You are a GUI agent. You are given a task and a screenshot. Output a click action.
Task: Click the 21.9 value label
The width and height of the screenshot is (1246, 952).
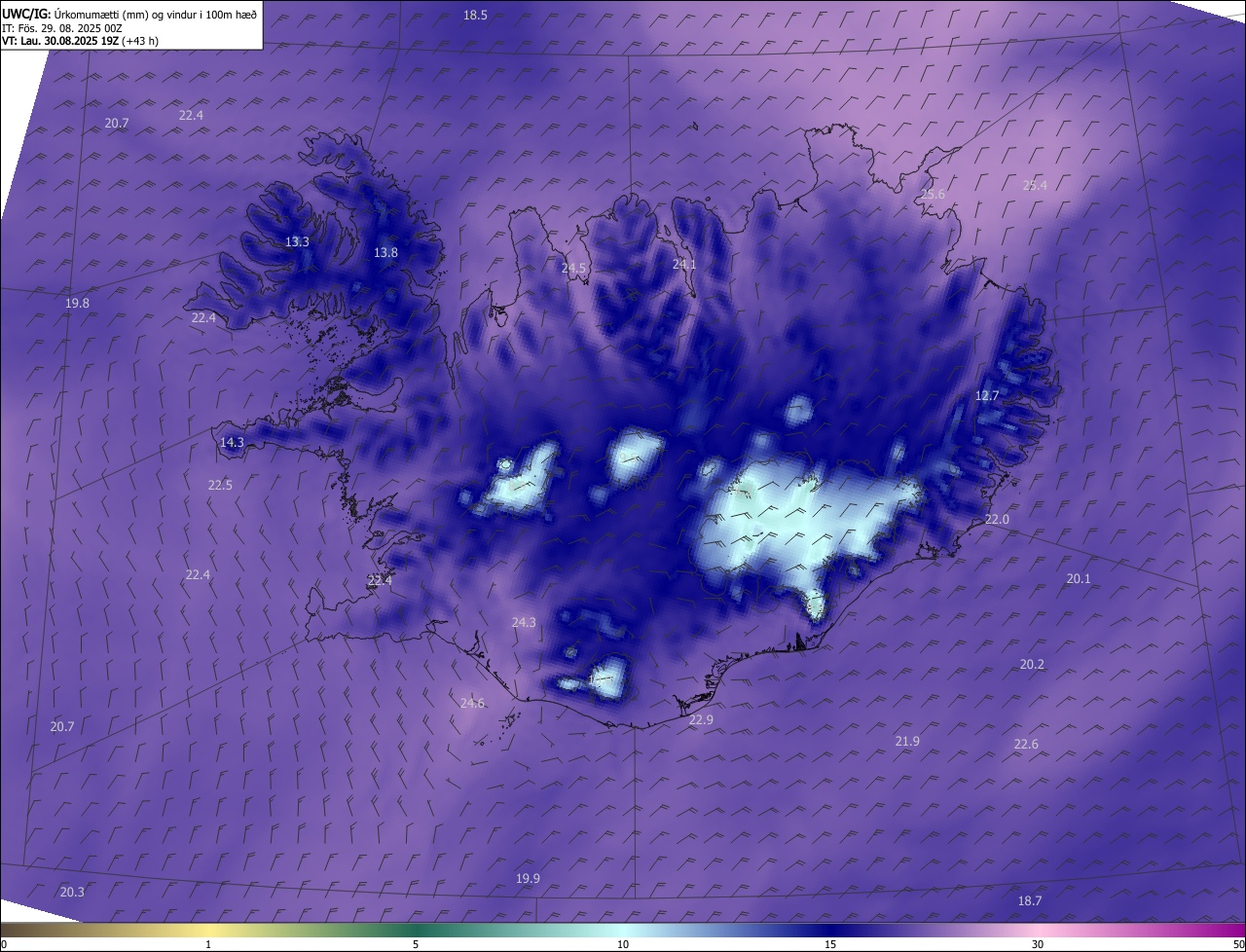907,741
